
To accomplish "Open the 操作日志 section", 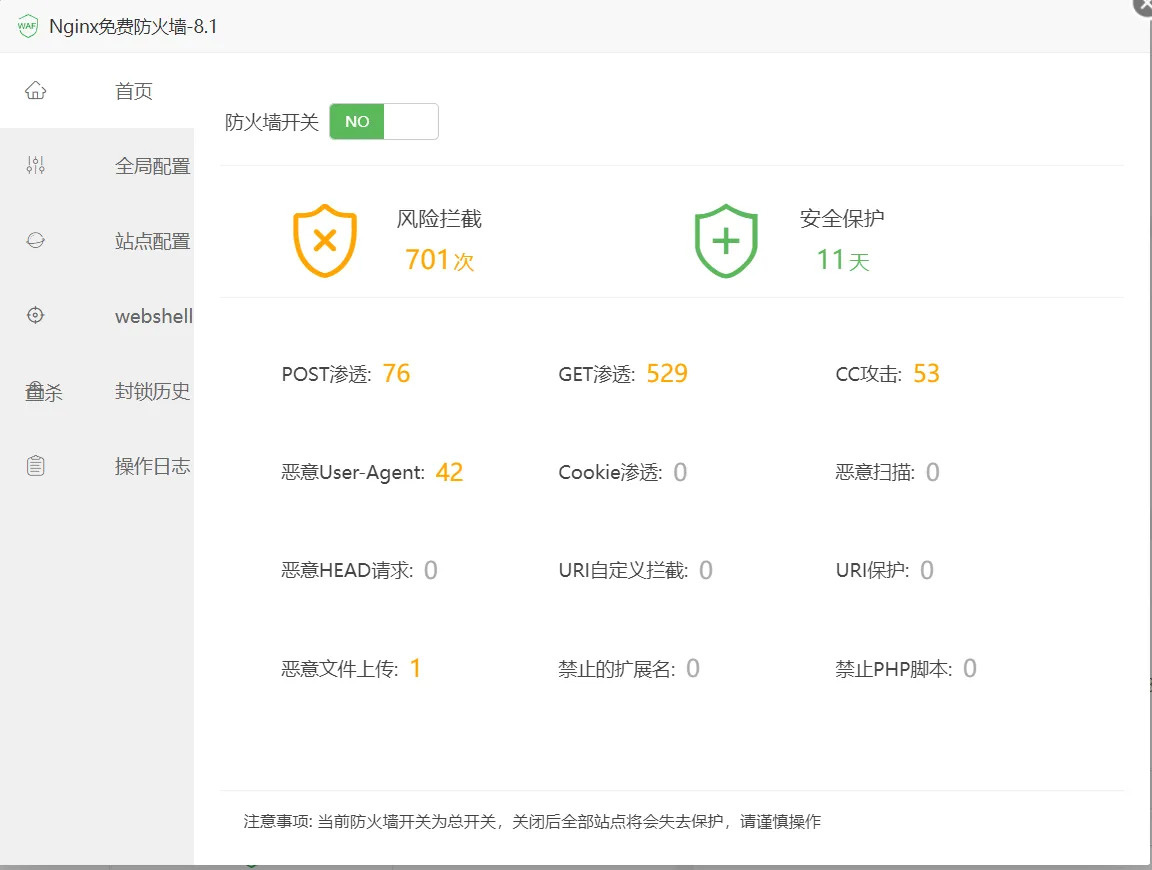I will [x=152, y=465].
